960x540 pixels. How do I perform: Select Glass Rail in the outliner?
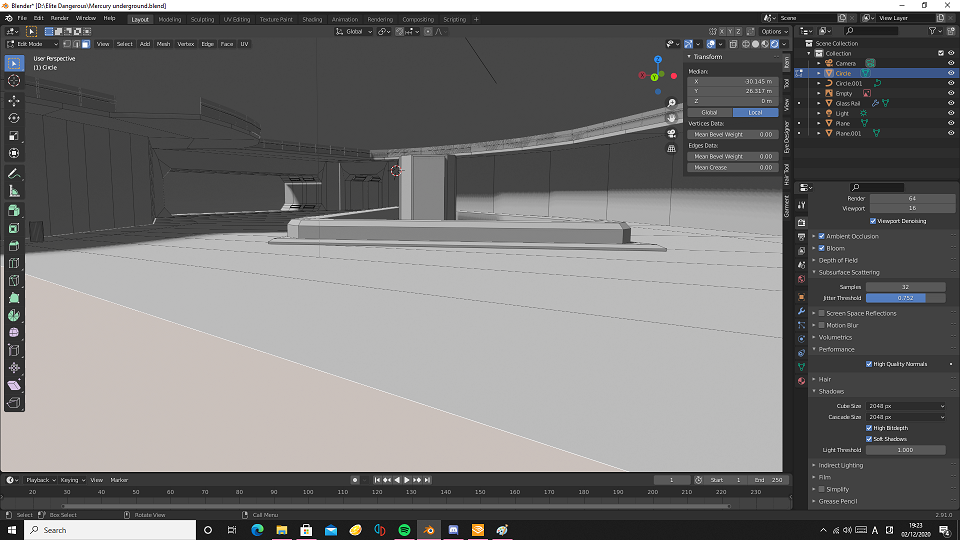tap(847, 103)
